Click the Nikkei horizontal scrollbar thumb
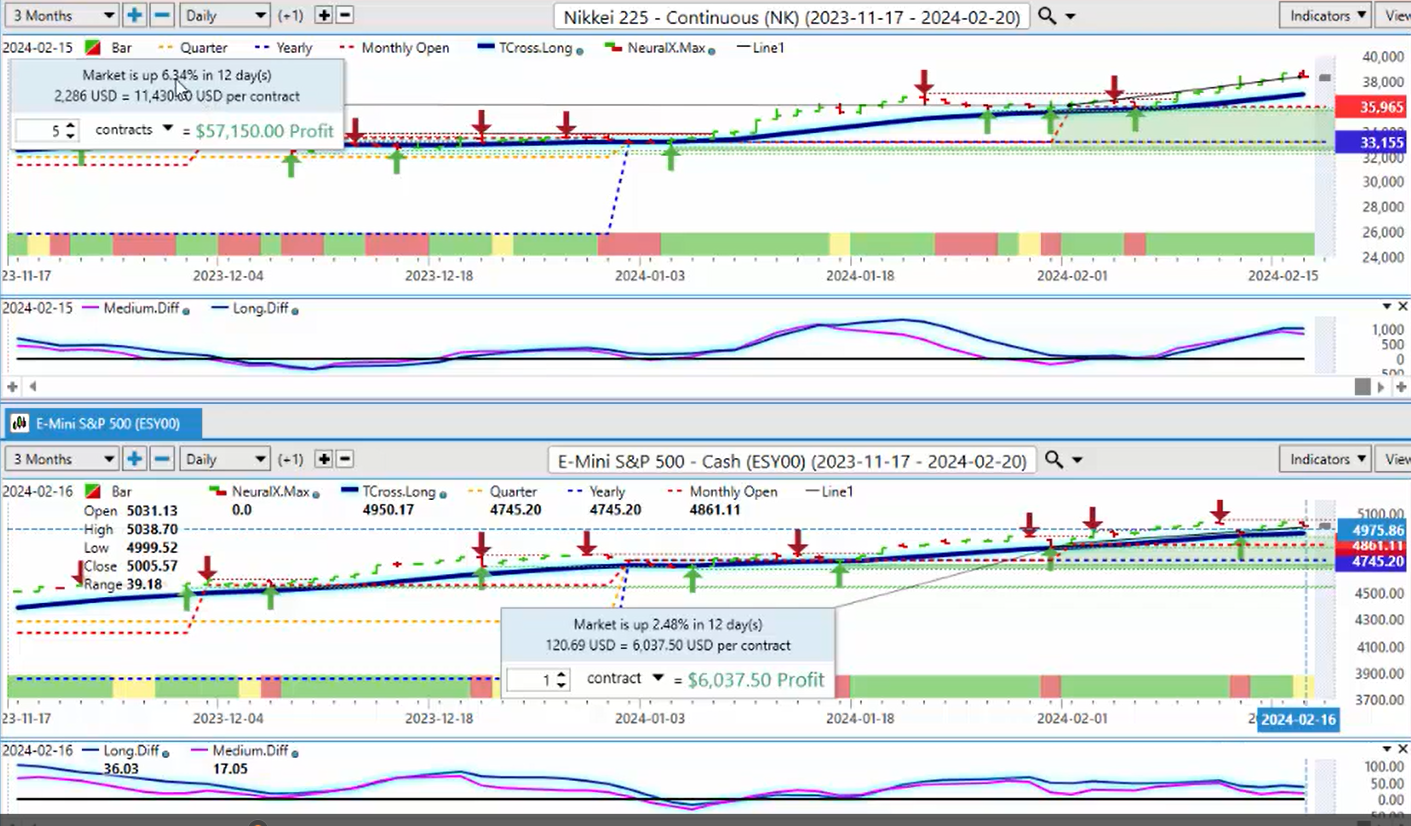Image resolution: width=1411 pixels, height=826 pixels. 1362,386
